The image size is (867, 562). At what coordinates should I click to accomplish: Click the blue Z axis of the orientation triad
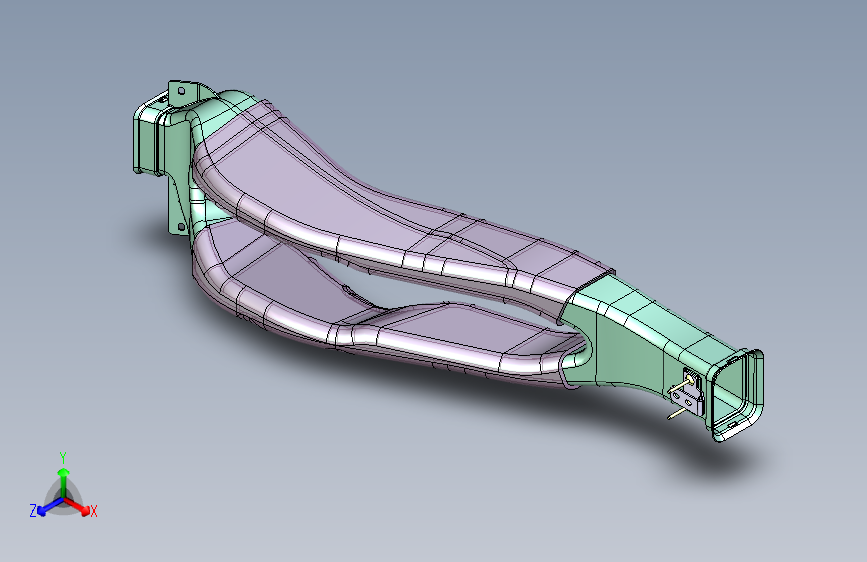(50, 507)
